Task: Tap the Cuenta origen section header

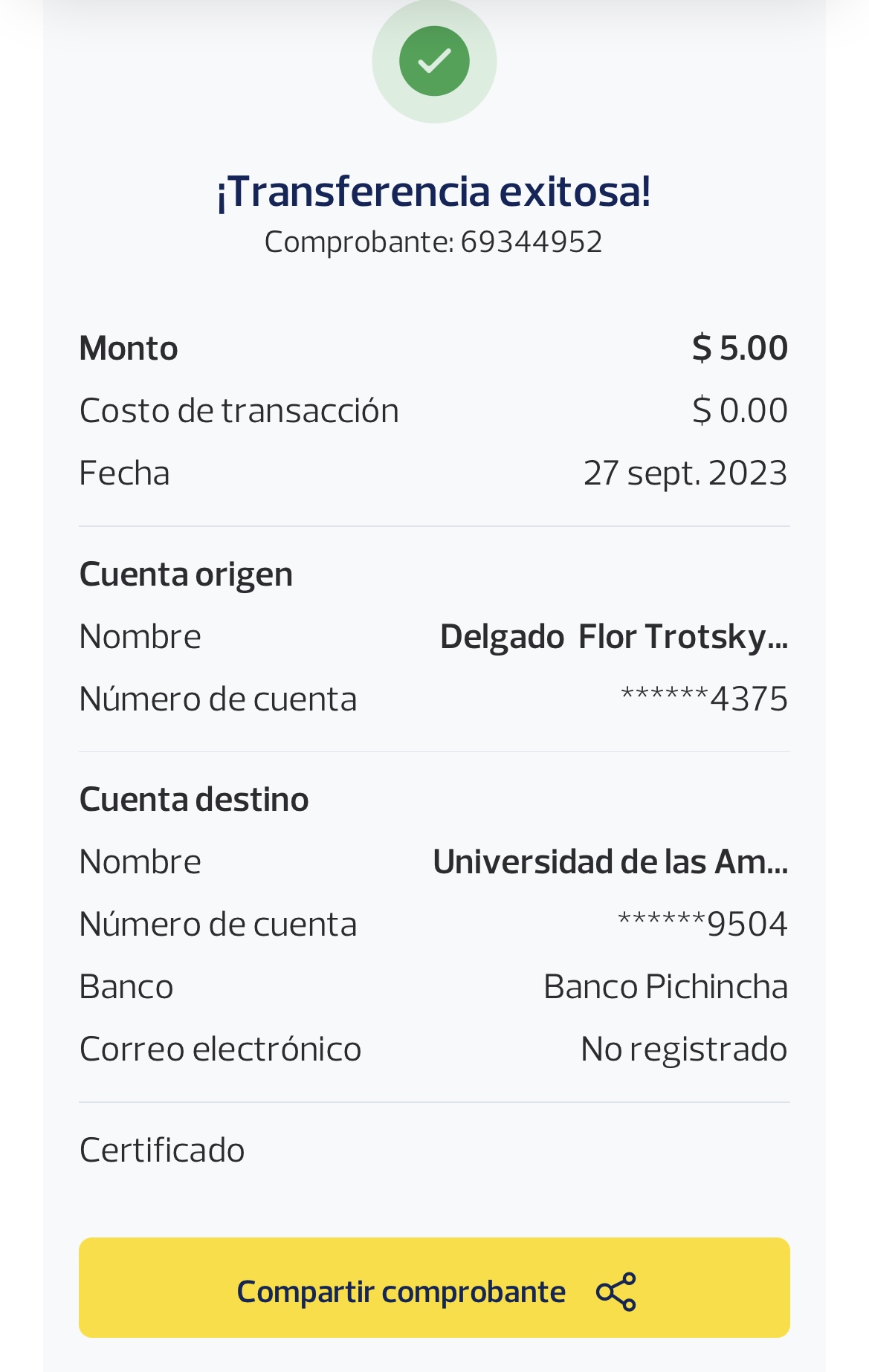Action: pos(186,575)
